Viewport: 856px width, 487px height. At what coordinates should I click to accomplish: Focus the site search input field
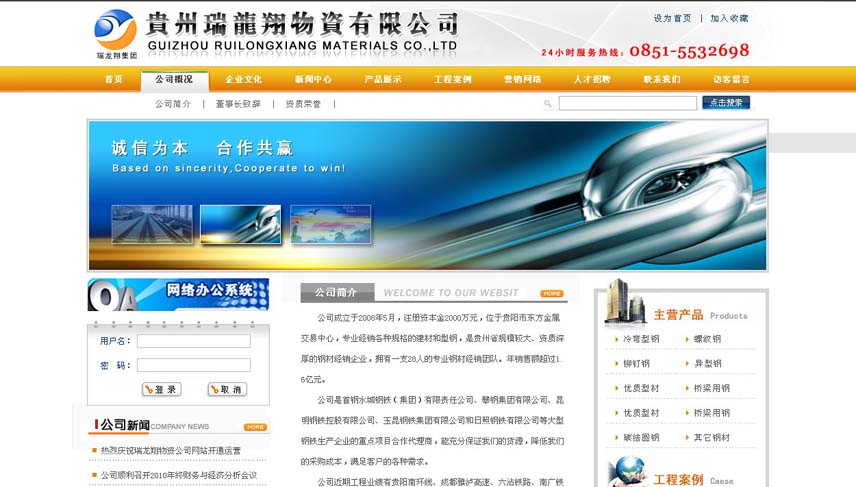[x=628, y=103]
